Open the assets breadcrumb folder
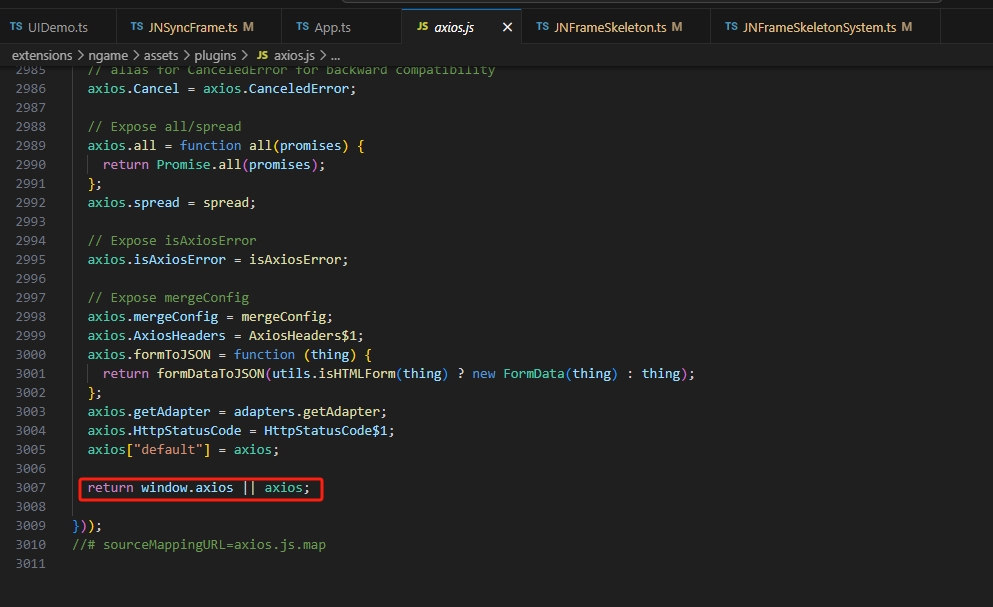 (161, 56)
